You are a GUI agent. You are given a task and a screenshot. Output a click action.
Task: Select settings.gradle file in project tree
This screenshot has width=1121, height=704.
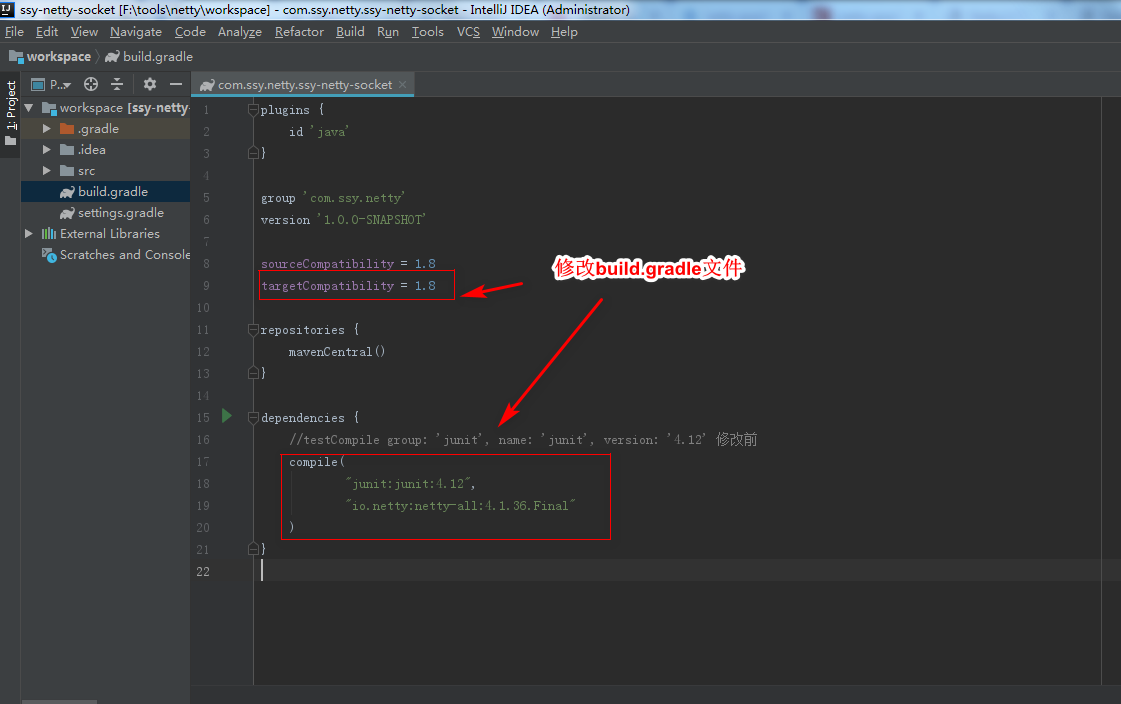coord(106,212)
